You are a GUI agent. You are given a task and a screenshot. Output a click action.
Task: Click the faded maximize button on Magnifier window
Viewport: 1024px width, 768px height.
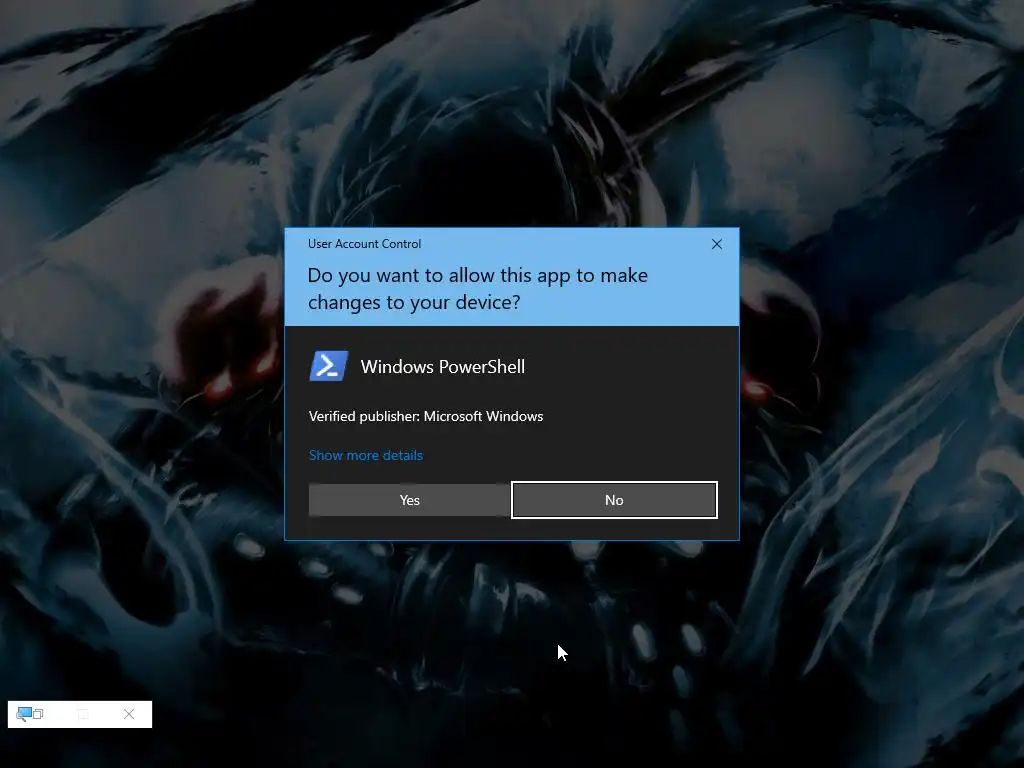(x=83, y=714)
